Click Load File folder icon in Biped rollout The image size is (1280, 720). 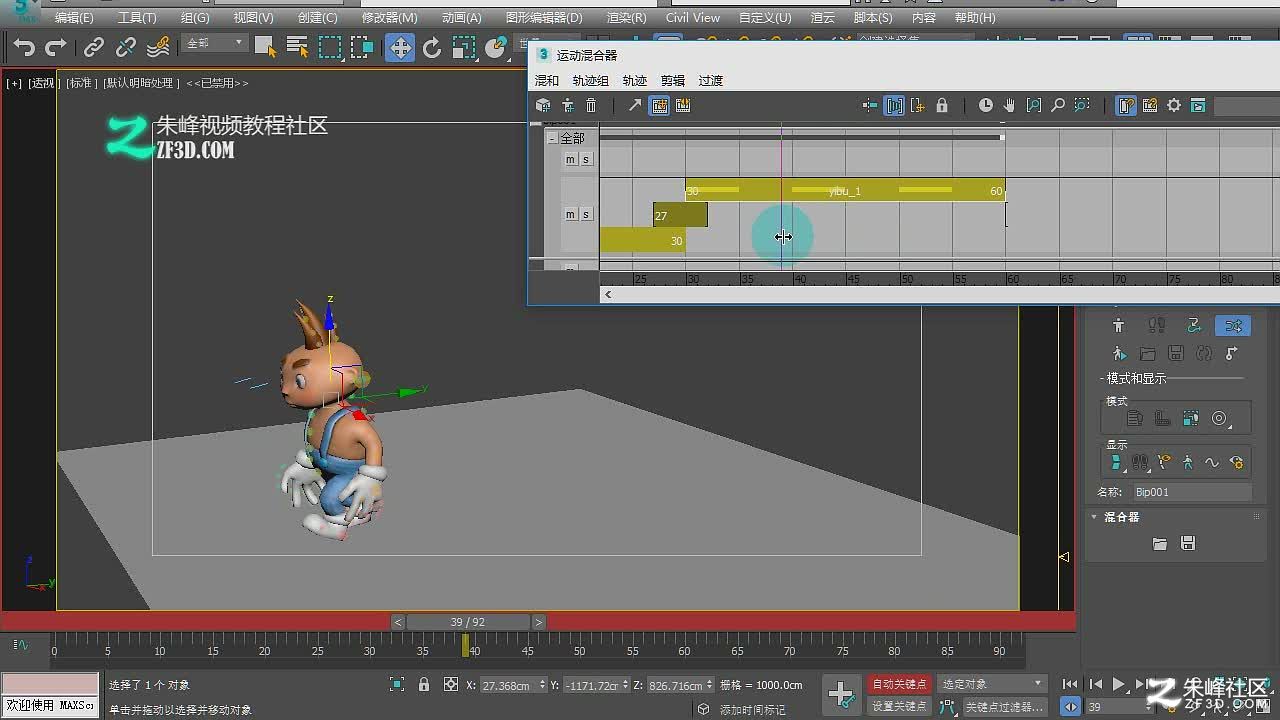1147,353
